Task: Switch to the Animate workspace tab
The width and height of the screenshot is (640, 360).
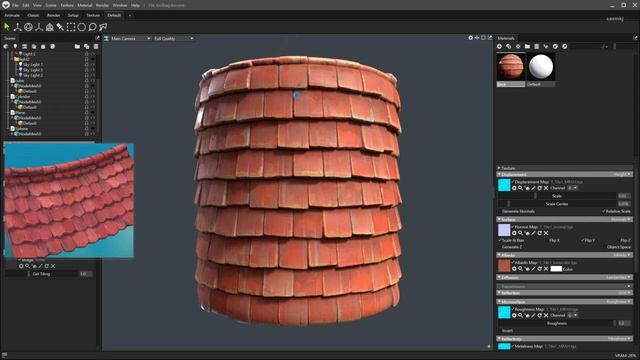Action: tap(12, 16)
